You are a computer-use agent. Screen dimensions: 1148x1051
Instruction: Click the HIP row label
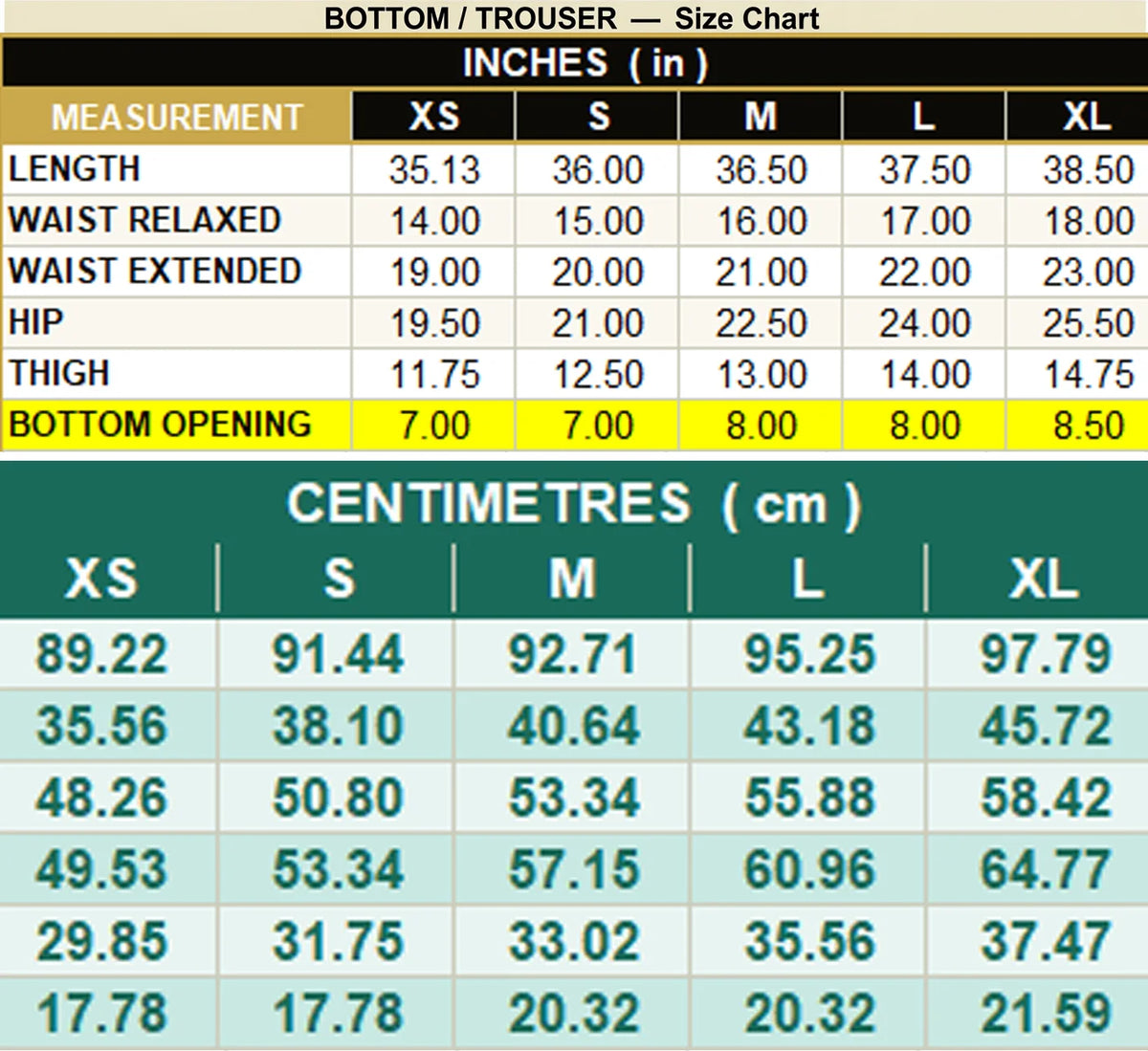[x=36, y=322]
